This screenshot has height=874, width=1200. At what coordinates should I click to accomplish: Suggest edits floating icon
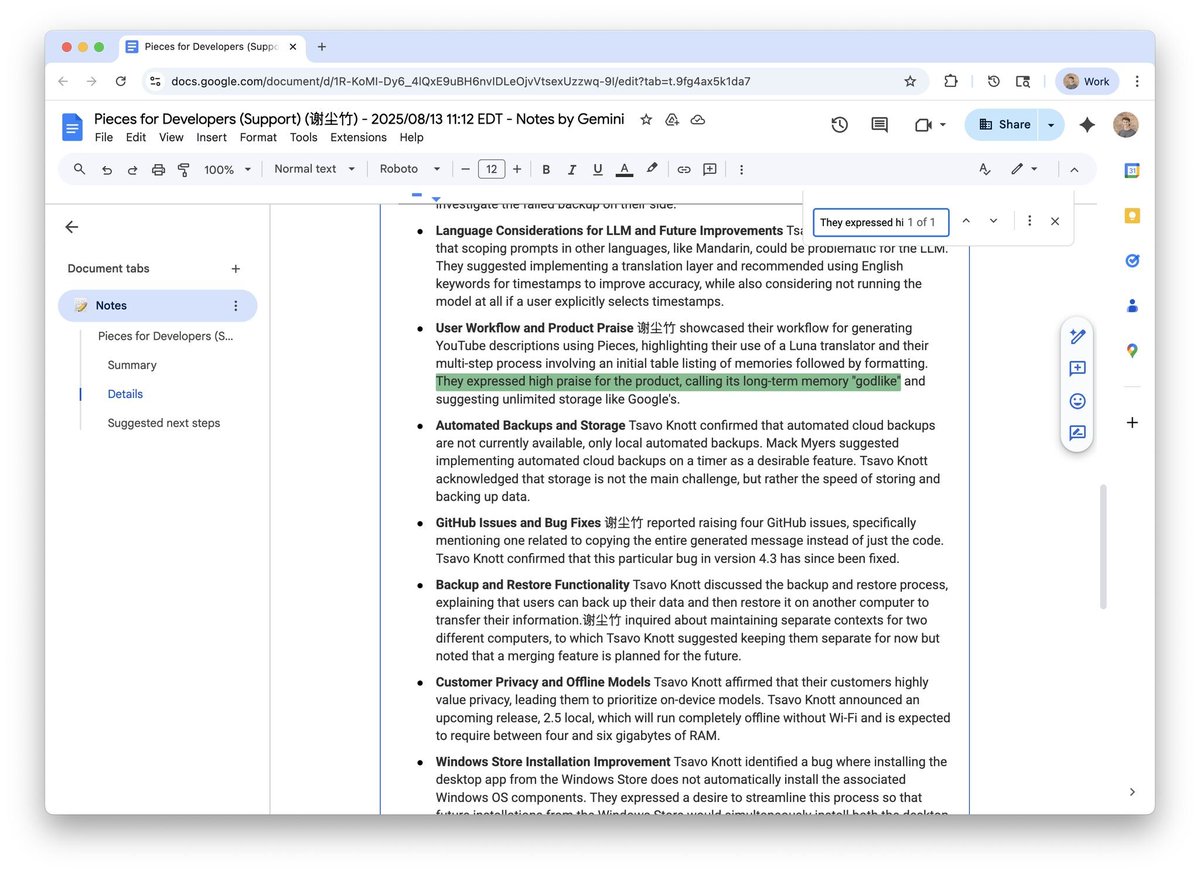click(x=1077, y=433)
